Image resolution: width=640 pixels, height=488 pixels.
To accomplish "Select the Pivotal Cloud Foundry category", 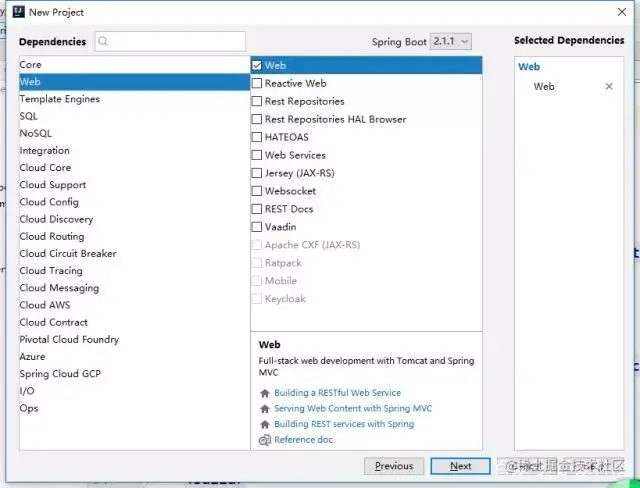I will point(134,339).
